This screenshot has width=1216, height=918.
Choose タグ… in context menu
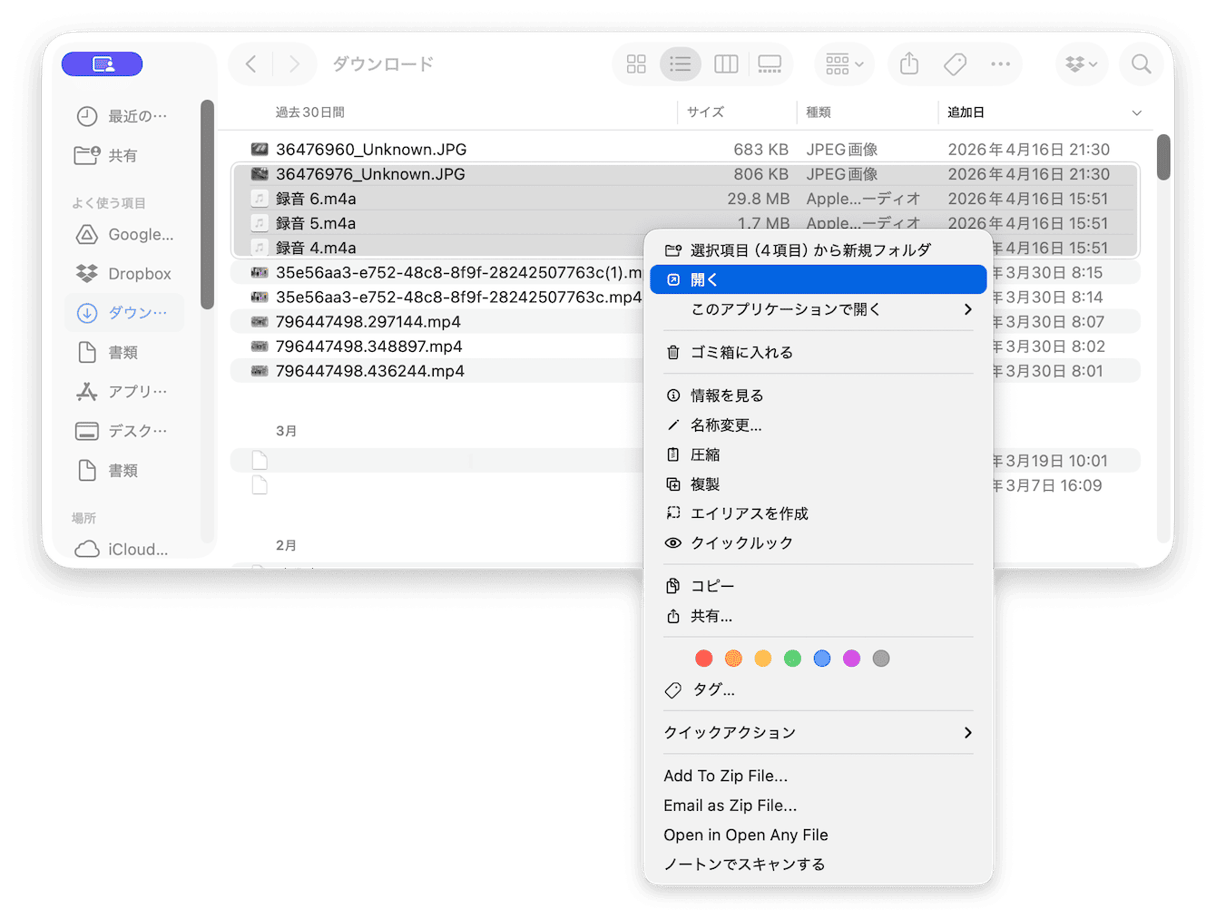click(x=818, y=690)
